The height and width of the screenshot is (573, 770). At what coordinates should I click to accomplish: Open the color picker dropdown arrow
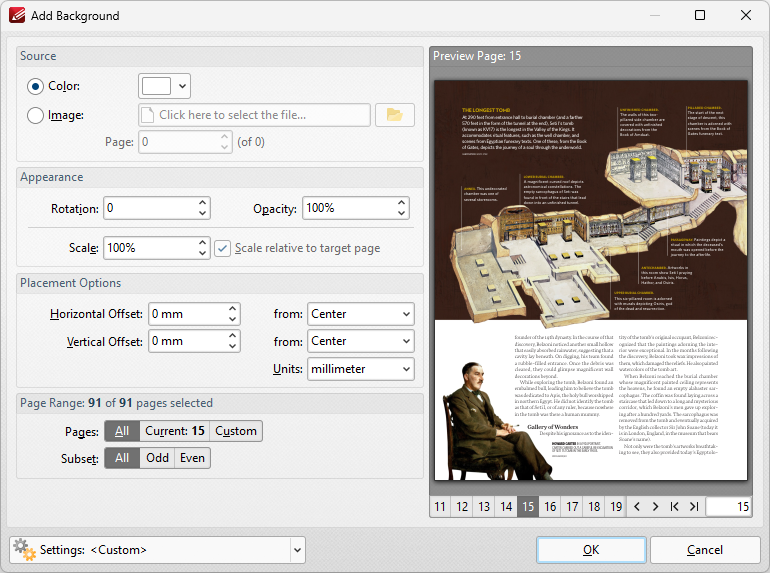click(x=182, y=86)
